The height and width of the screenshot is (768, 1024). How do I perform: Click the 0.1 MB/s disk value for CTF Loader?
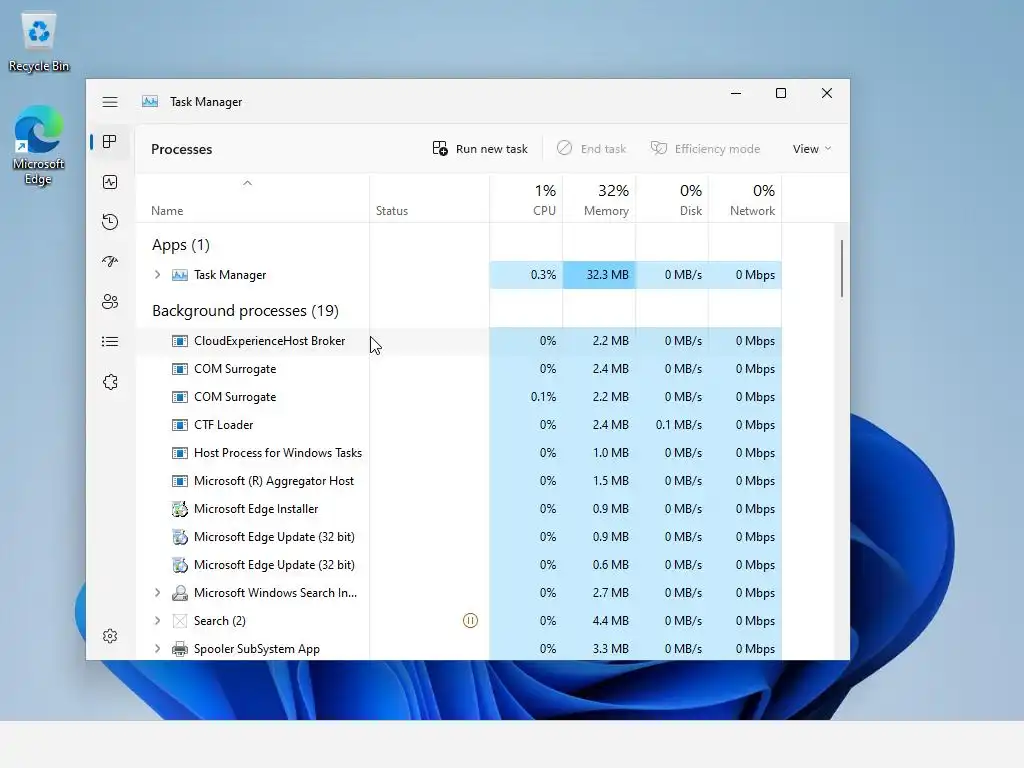[x=672, y=425]
